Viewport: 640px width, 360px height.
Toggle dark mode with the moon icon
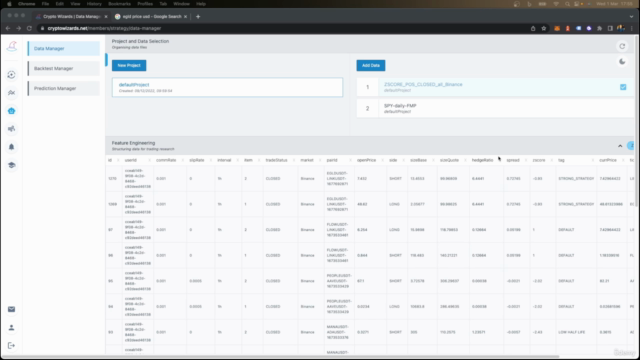pyautogui.click(x=622, y=62)
